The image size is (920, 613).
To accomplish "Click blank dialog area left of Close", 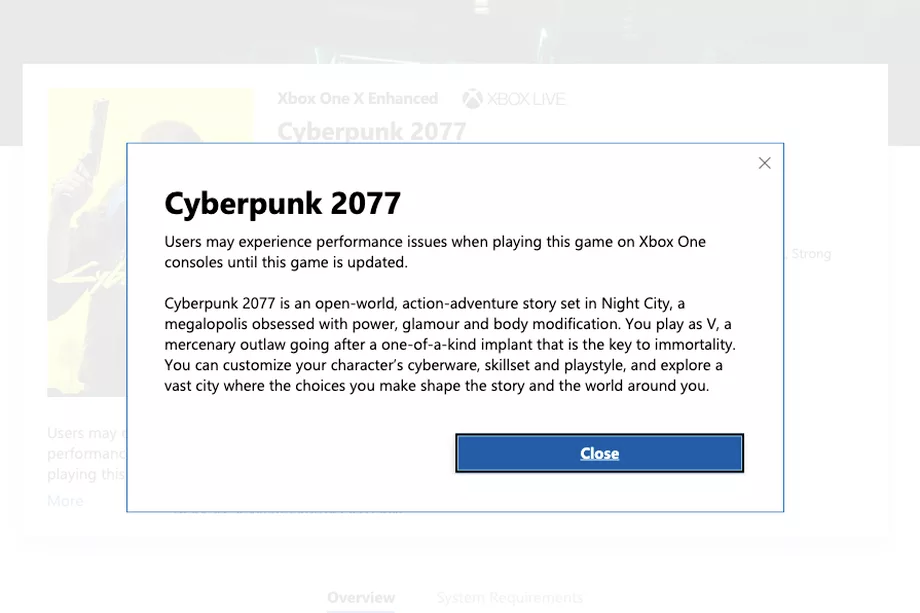I will click(300, 453).
